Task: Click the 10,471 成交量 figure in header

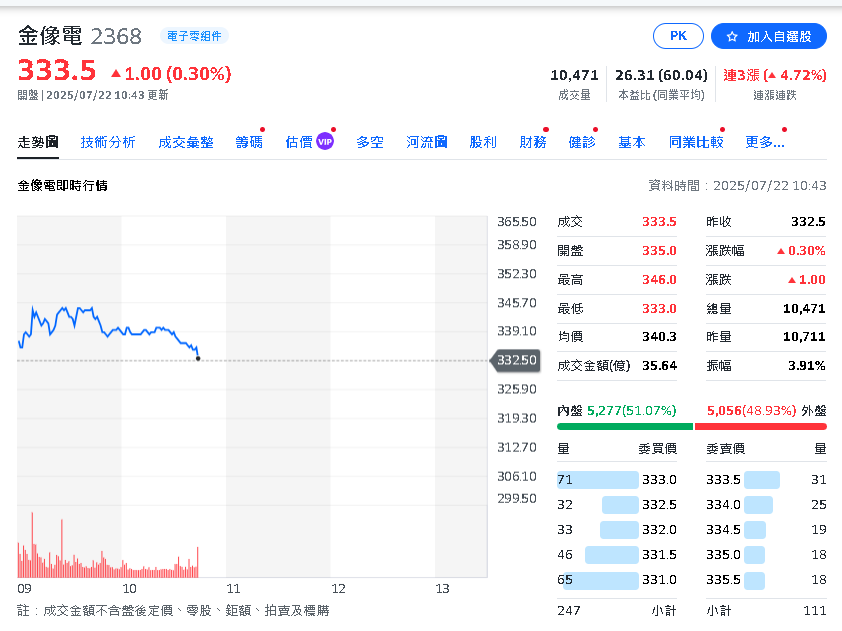Action: pos(574,75)
